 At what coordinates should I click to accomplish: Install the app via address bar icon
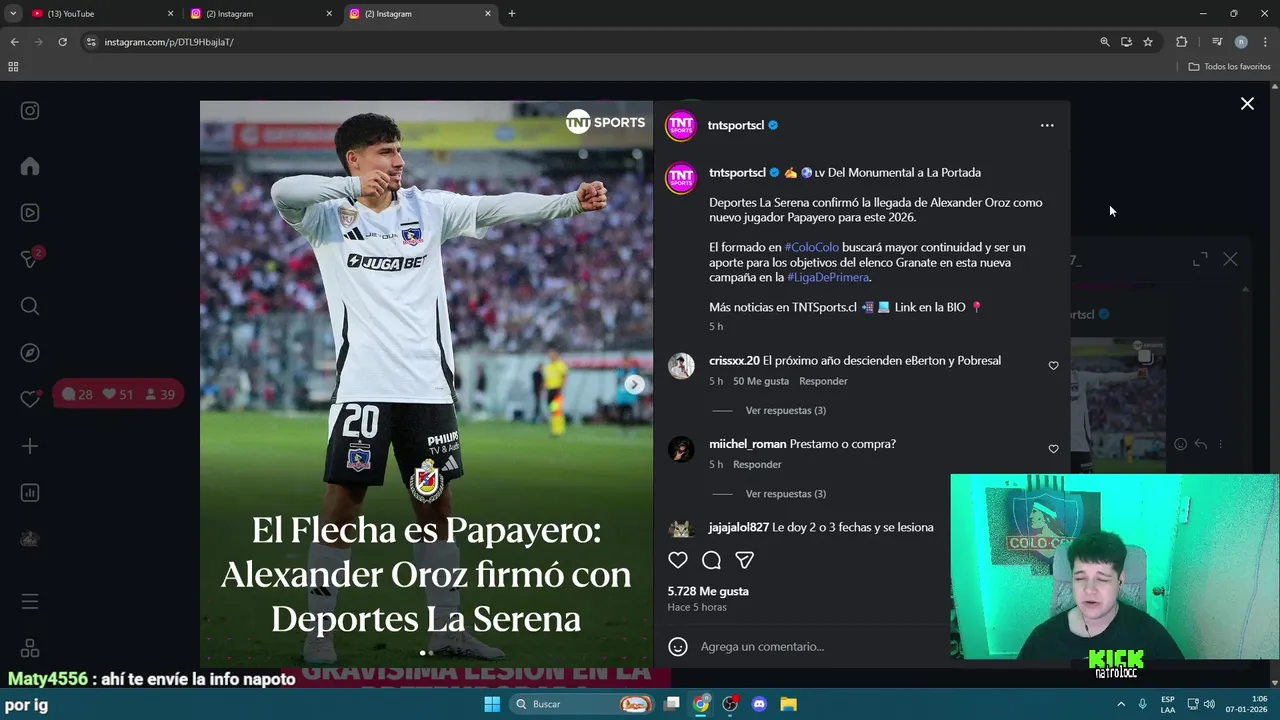pyautogui.click(x=1126, y=42)
